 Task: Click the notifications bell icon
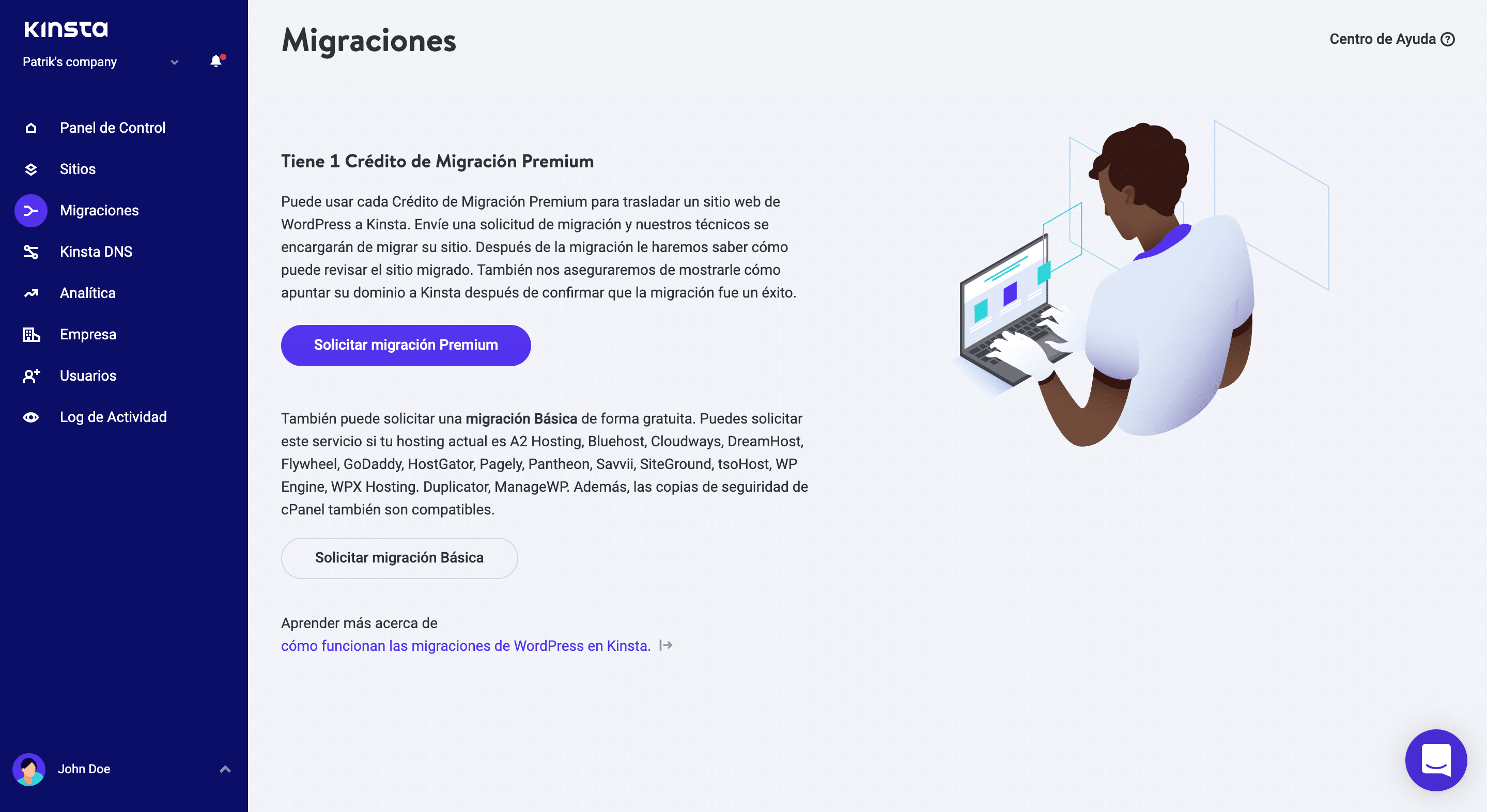pyautogui.click(x=215, y=61)
